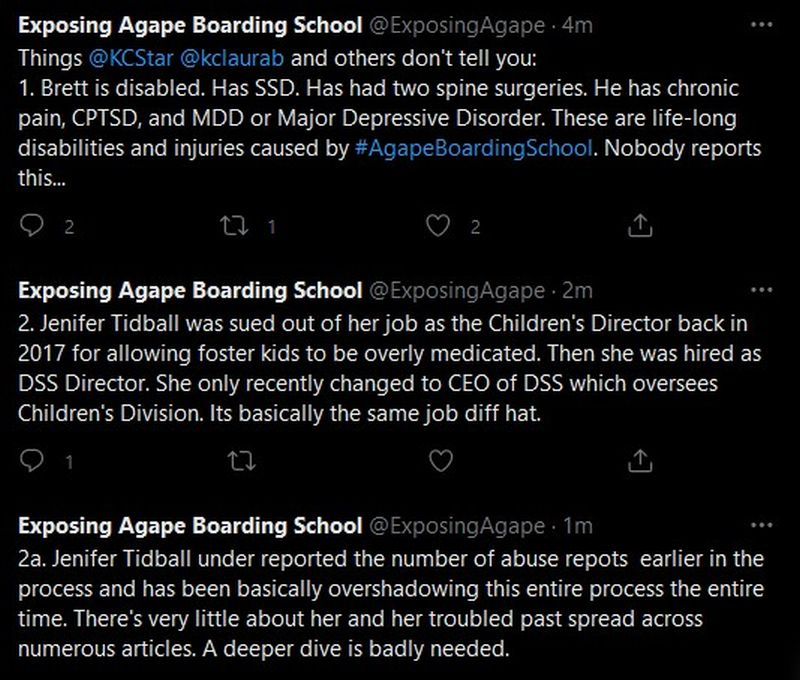Open the tweet about under reported abuse
The width and height of the screenshot is (800, 680).
coord(390,603)
